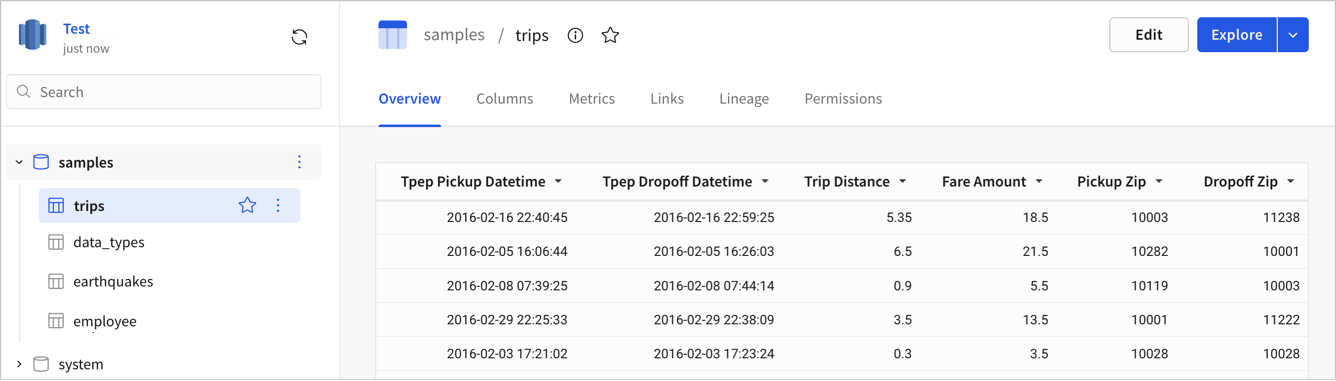
Task: Open Tpep Pickup Datetime column dropdown
Action: 558,182
